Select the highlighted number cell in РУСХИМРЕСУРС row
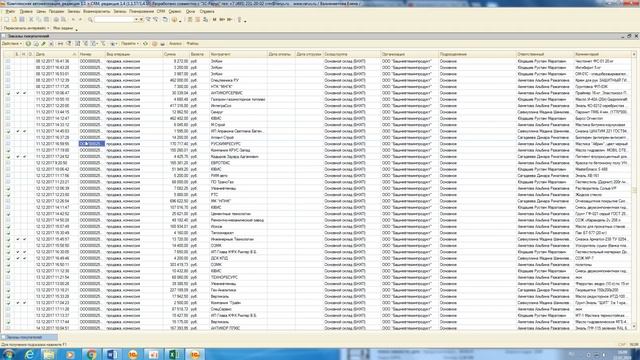The height and width of the screenshot is (360, 640). (x=92, y=144)
